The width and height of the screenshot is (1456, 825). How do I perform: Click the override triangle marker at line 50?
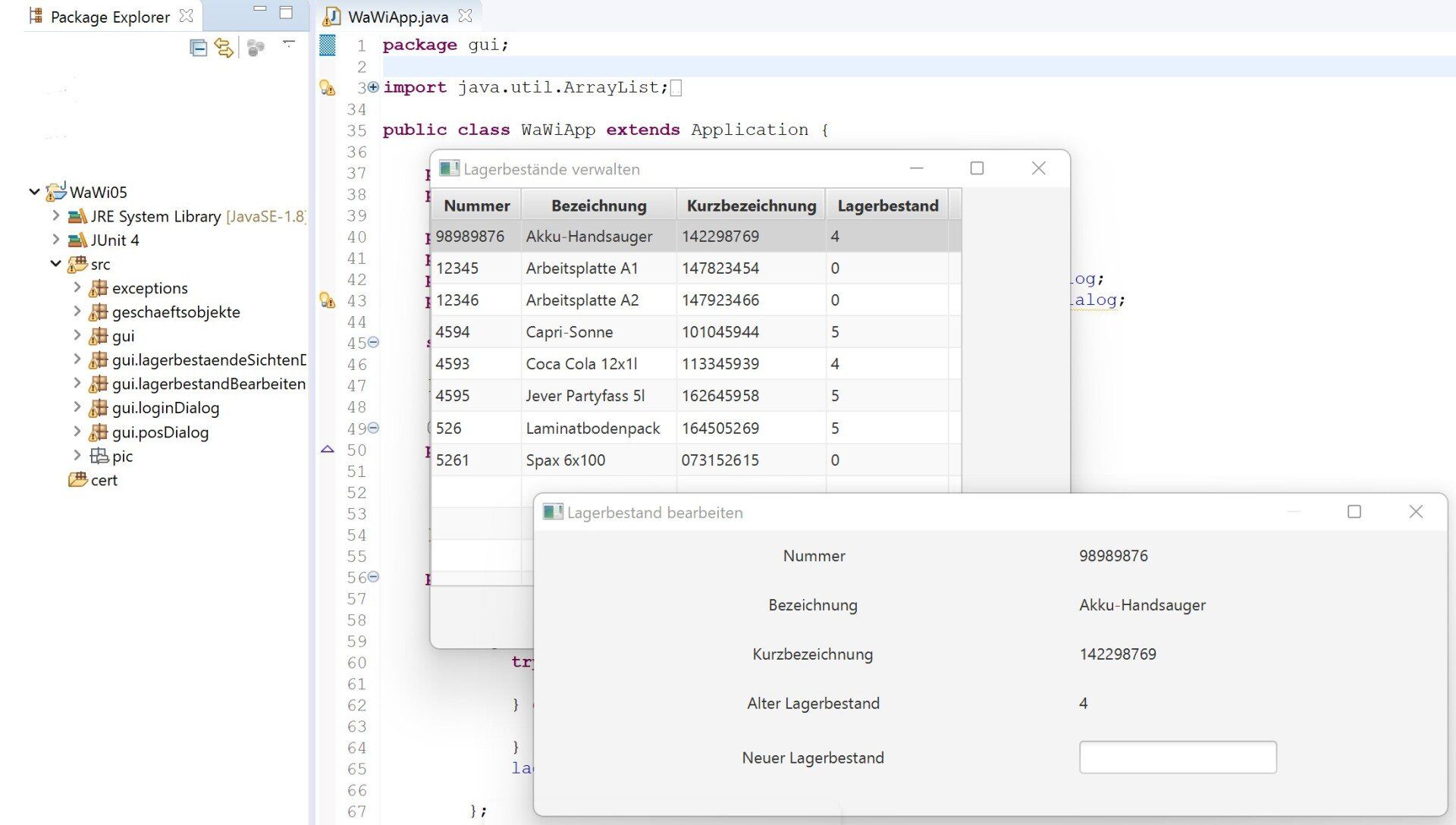click(327, 450)
